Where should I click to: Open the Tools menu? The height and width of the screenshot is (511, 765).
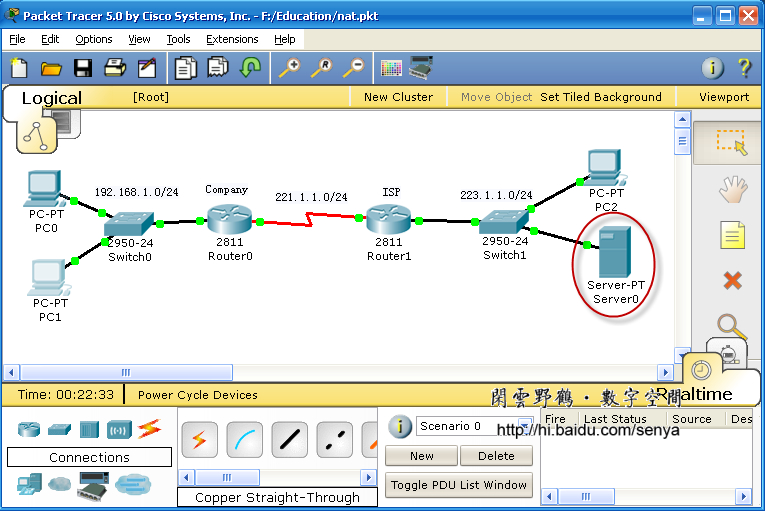[x=178, y=39]
